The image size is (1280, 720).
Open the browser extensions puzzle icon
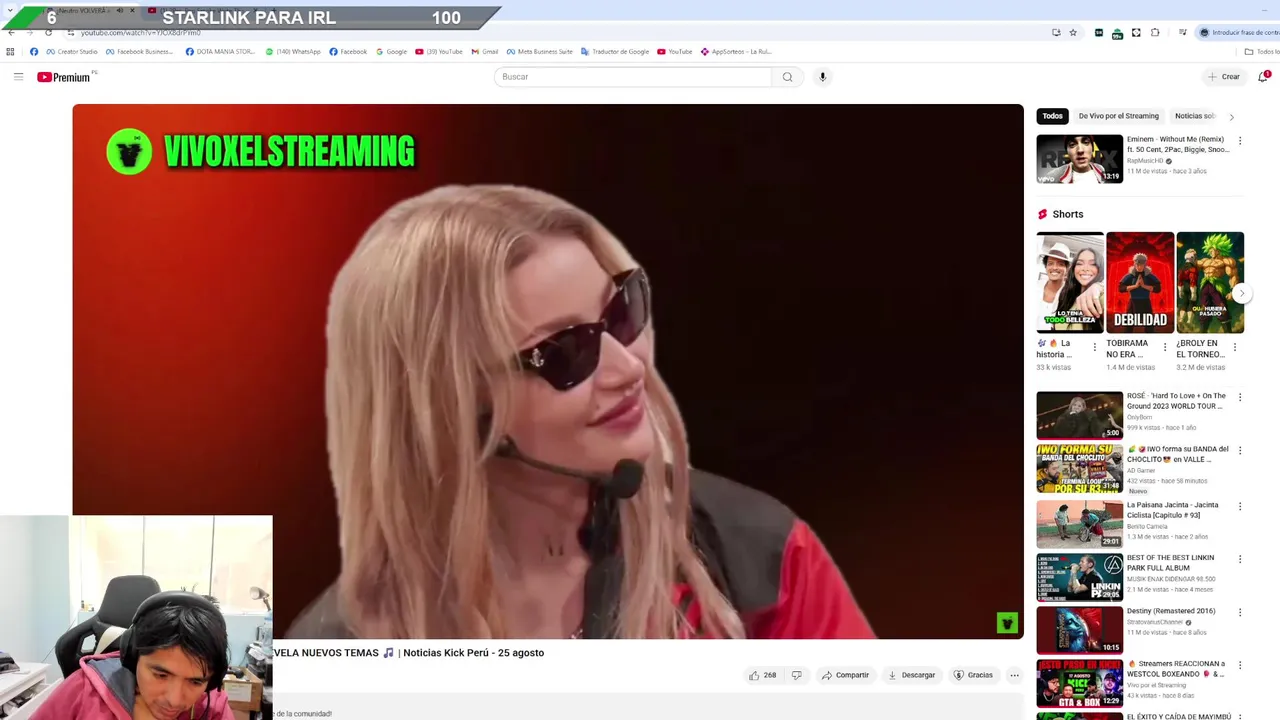(1155, 33)
